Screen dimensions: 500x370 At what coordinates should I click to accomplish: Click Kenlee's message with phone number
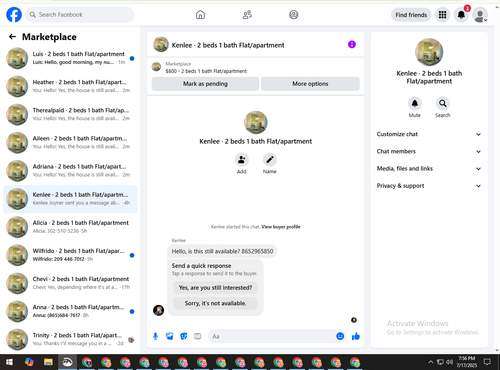point(222,251)
